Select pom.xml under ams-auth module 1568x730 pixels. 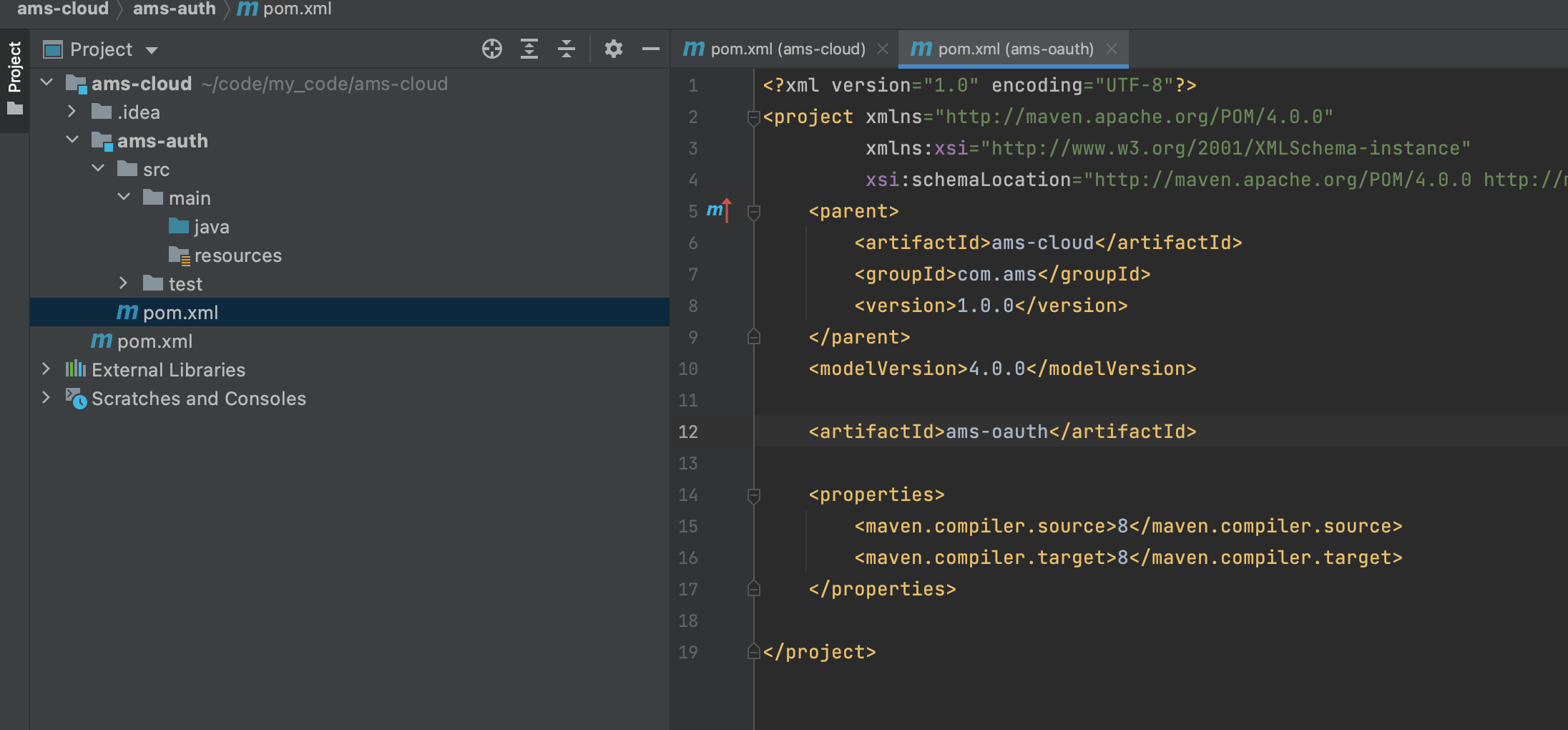point(350,313)
